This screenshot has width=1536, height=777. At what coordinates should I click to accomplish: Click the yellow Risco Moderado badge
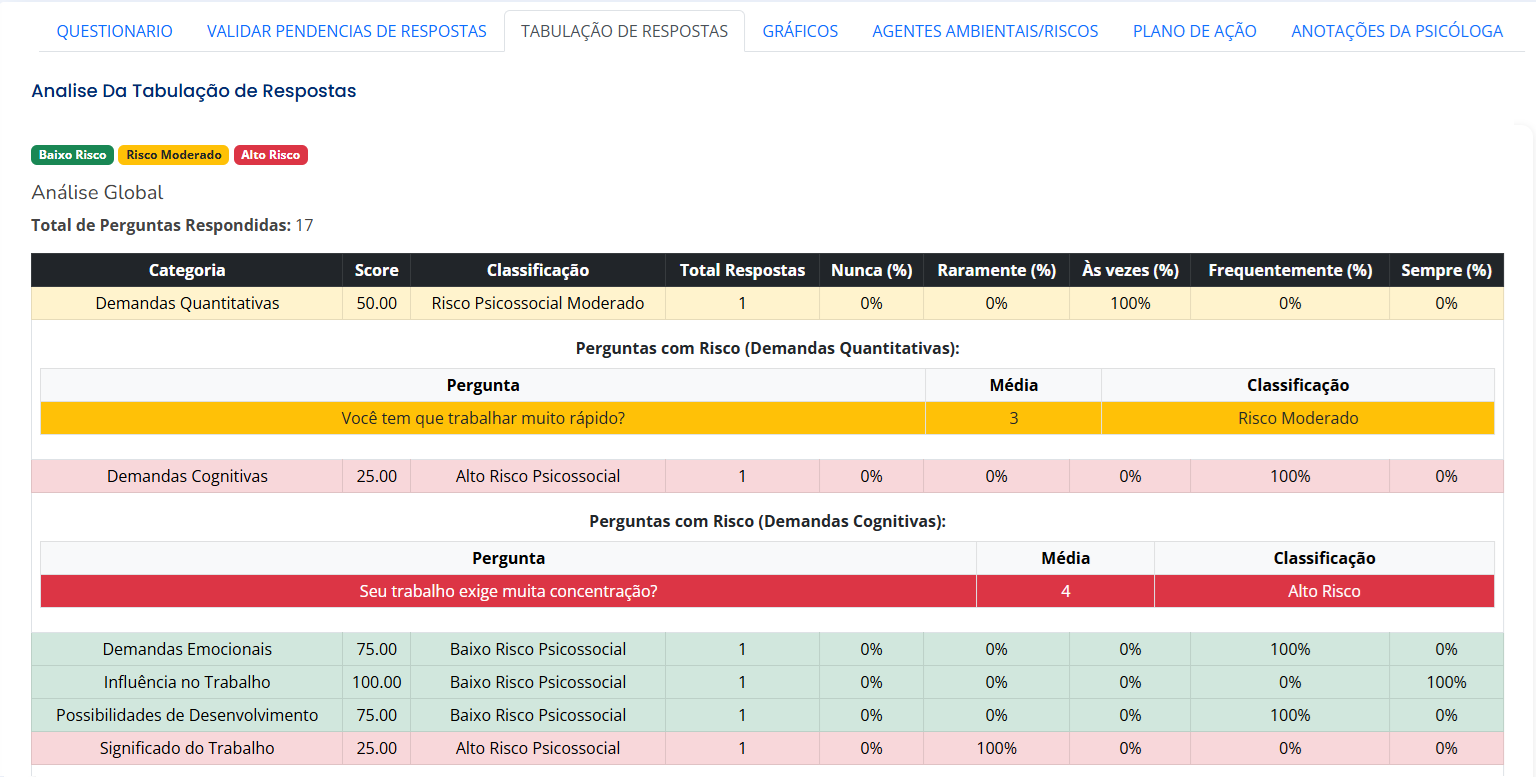click(x=174, y=155)
